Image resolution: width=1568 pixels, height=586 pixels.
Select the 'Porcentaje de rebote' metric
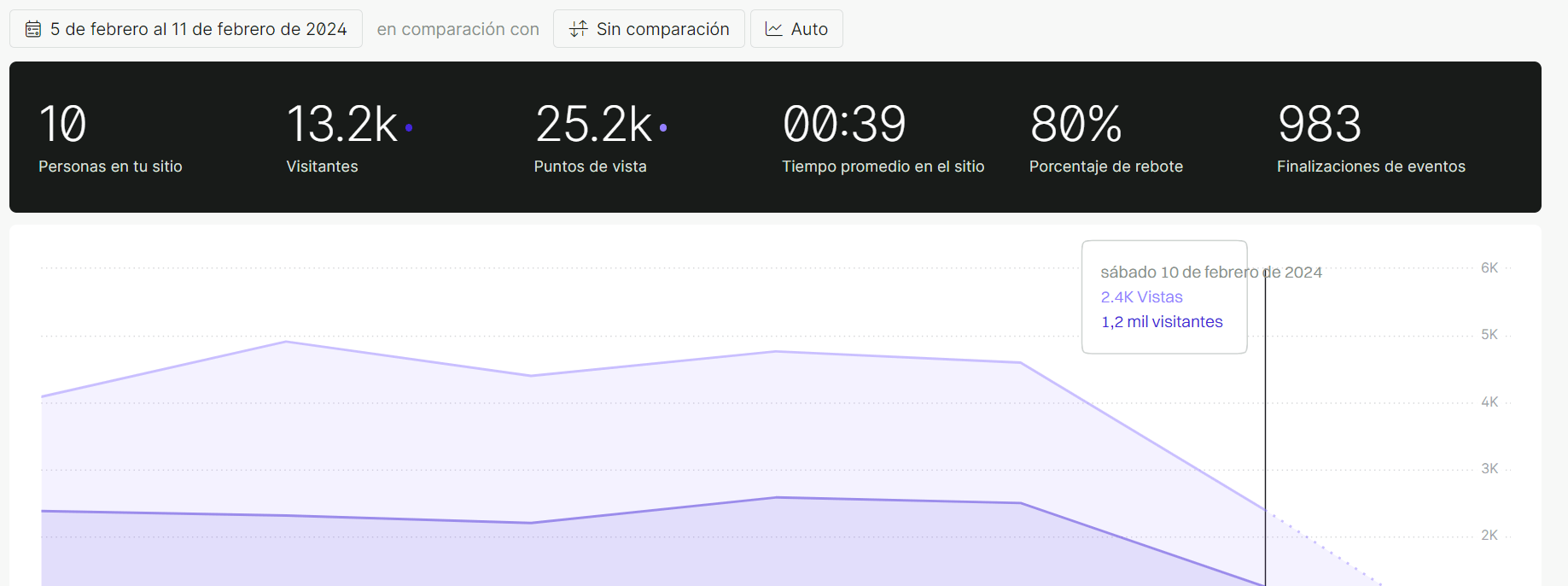tap(1105, 138)
